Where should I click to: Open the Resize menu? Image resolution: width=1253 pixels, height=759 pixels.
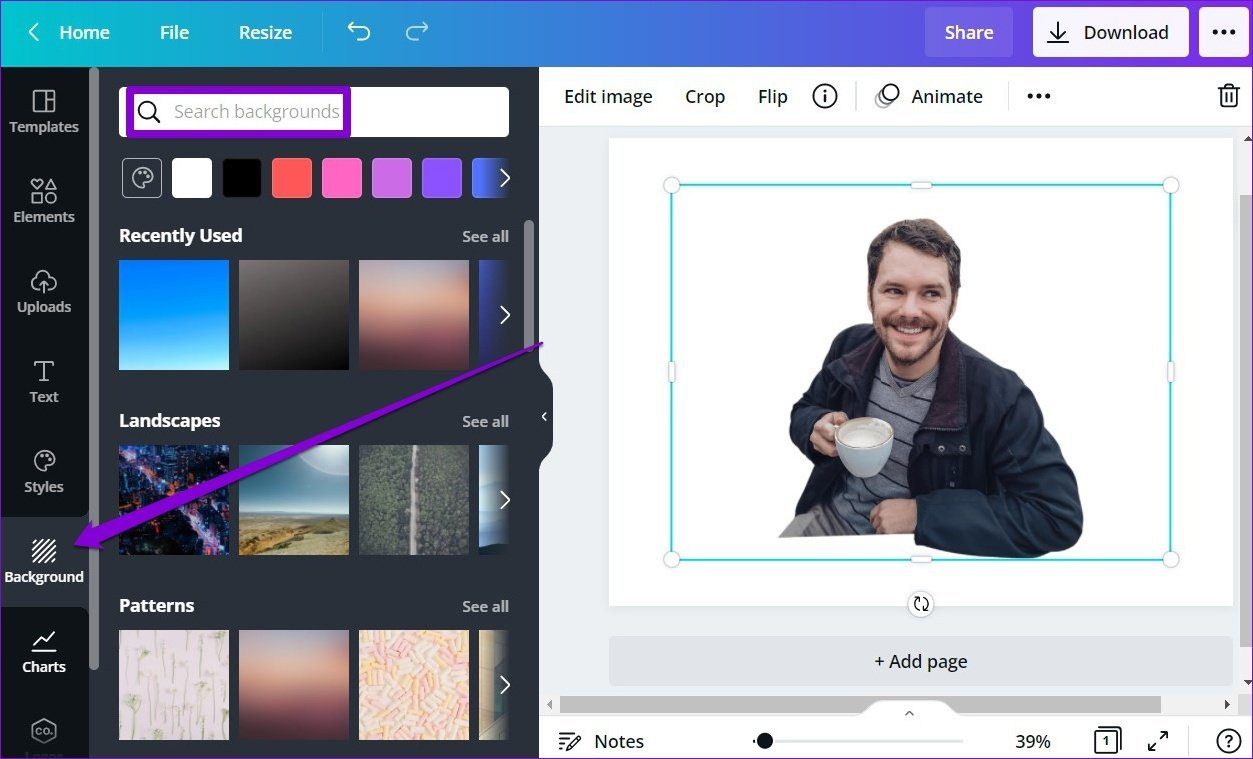click(265, 32)
